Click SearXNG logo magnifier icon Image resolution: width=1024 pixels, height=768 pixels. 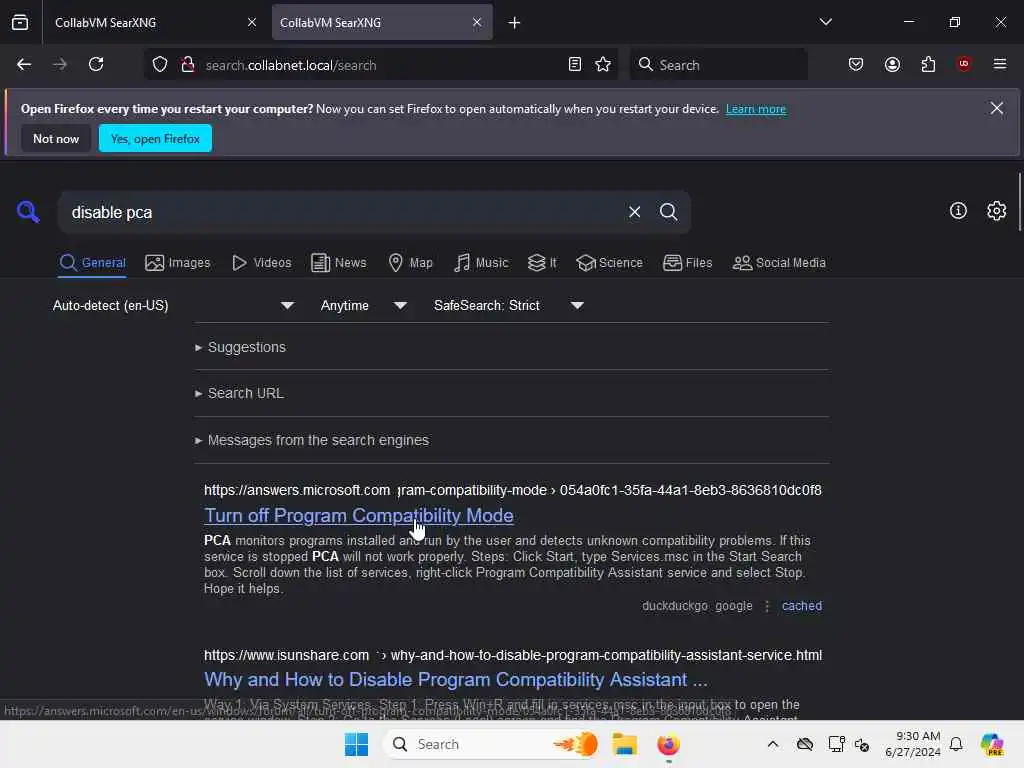pos(28,212)
